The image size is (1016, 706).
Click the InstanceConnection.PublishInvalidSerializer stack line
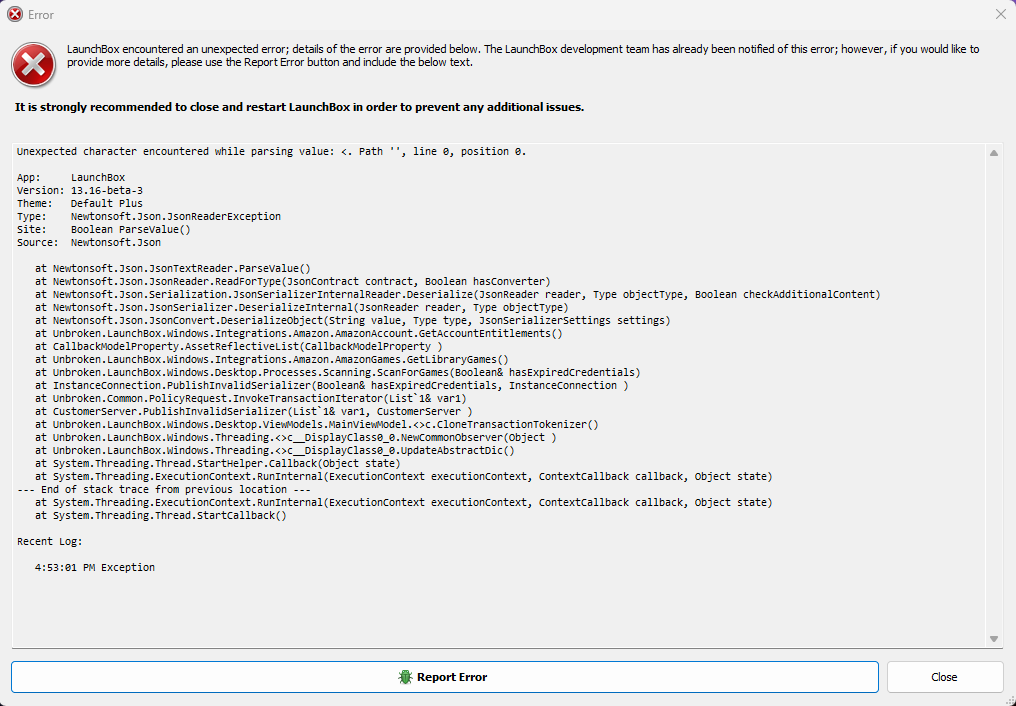(332, 385)
